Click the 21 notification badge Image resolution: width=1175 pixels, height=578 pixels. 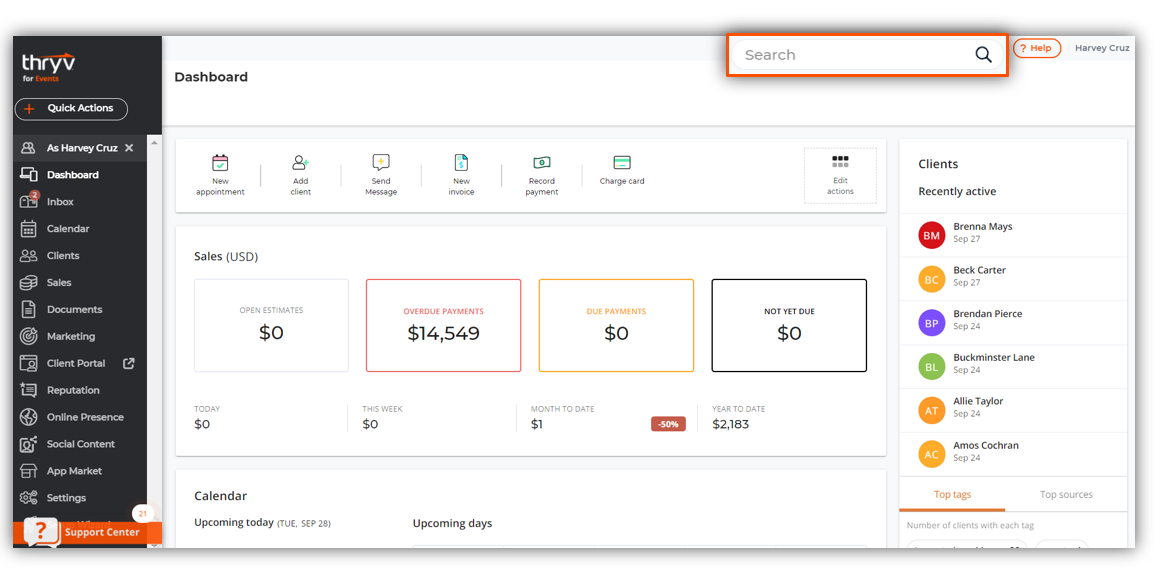142,514
